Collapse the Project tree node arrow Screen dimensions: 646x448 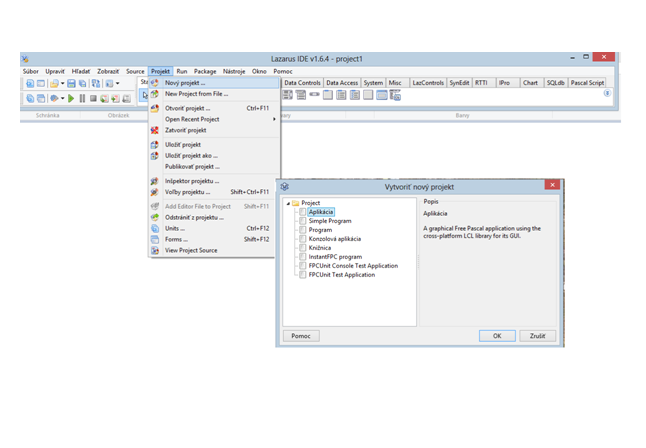pyautogui.click(x=288, y=203)
